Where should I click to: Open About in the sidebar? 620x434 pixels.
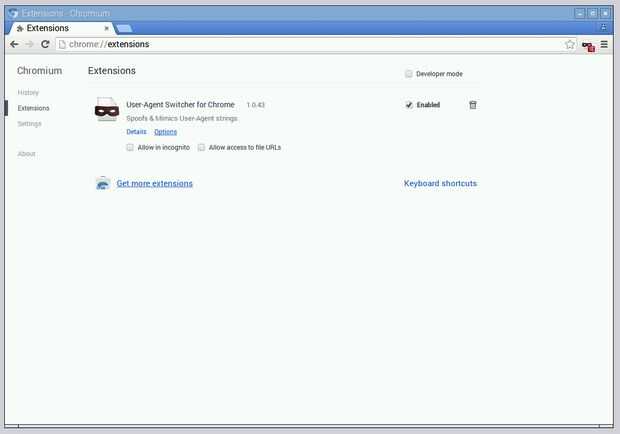tap(26, 154)
